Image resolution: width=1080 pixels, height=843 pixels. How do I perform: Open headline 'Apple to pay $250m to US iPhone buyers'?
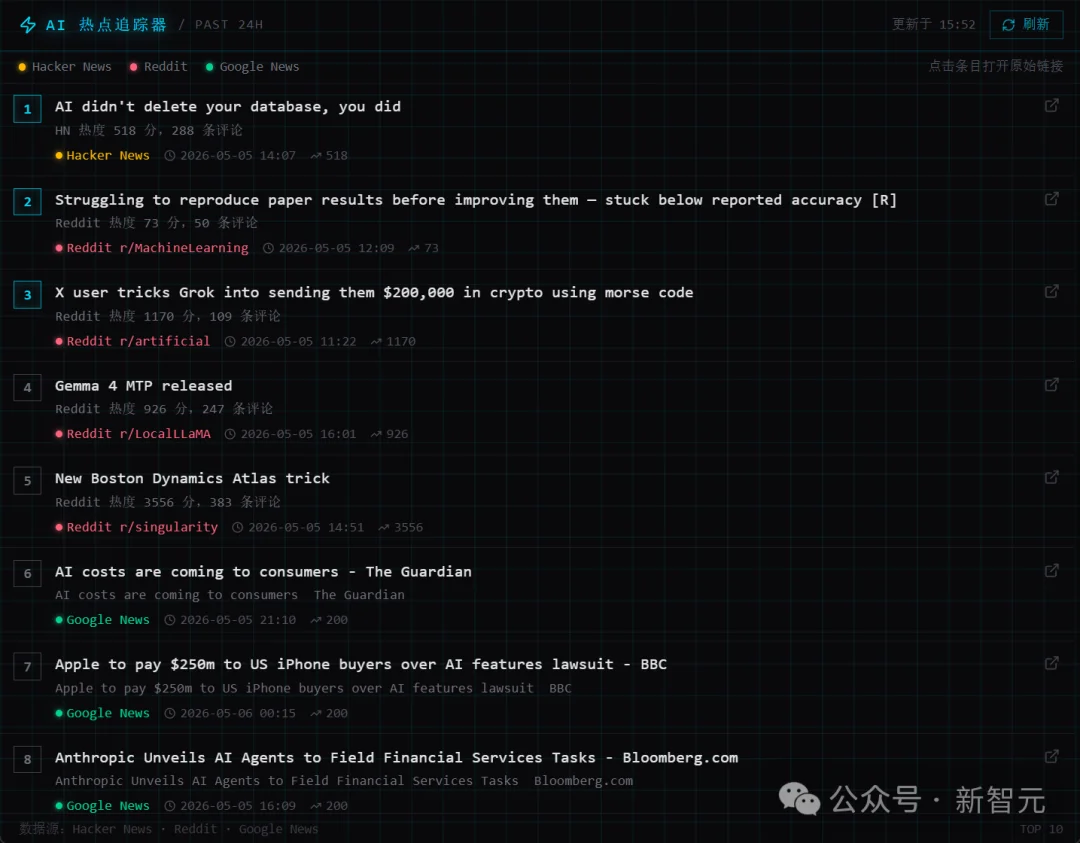tap(361, 665)
